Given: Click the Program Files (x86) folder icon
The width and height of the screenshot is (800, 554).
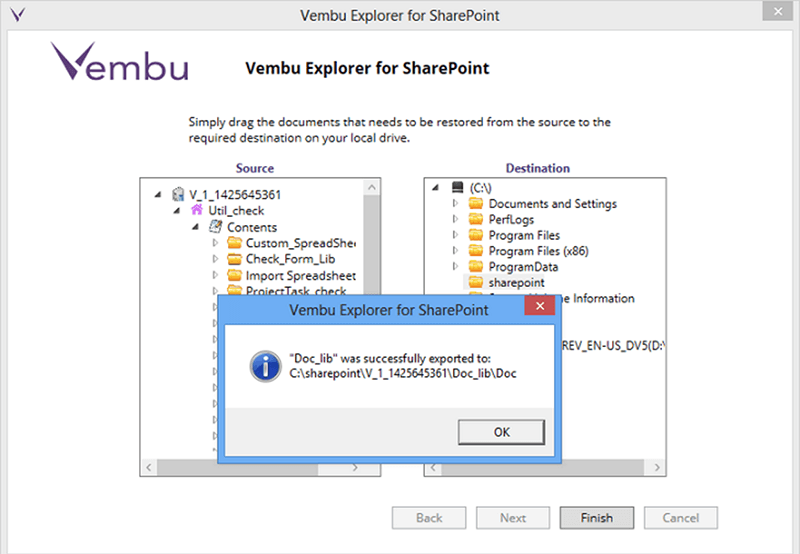Looking at the screenshot, I should pos(476,251).
